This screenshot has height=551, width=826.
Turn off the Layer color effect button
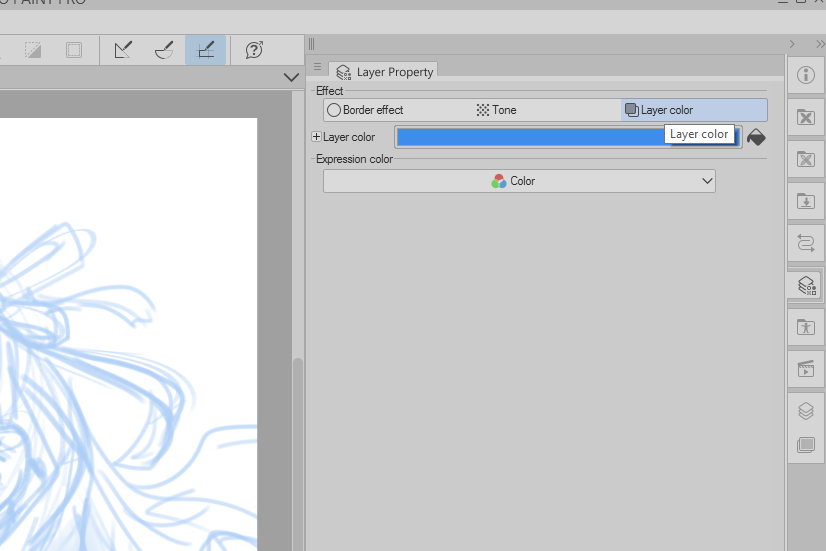point(694,110)
